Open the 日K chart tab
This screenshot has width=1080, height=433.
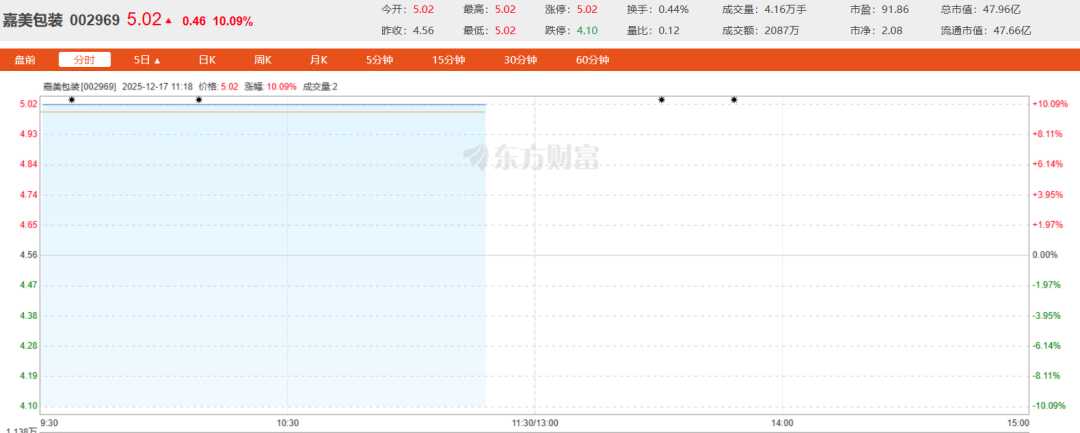tap(207, 60)
